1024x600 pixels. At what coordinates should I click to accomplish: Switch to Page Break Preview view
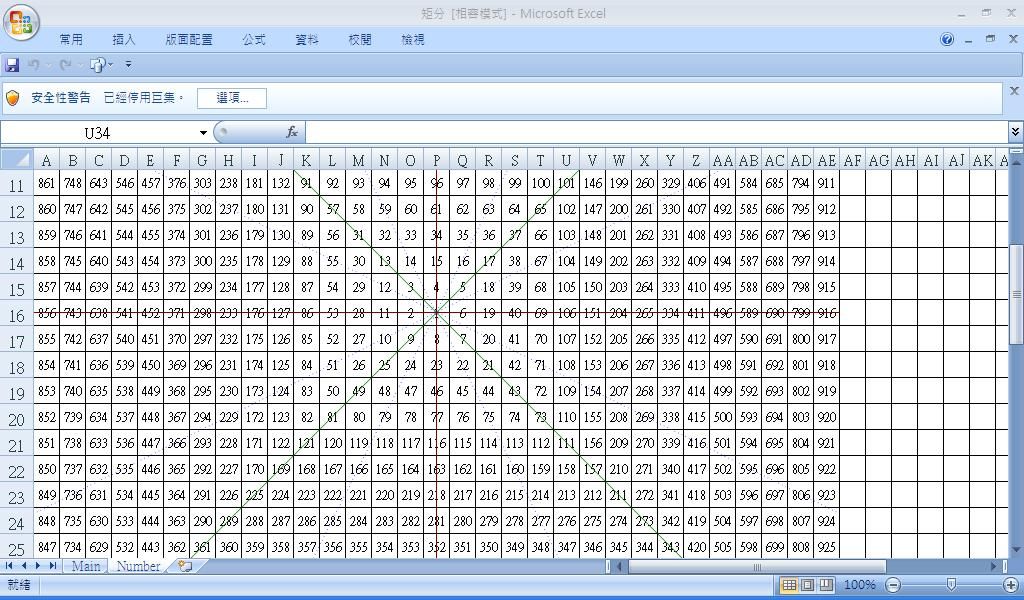click(826, 585)
